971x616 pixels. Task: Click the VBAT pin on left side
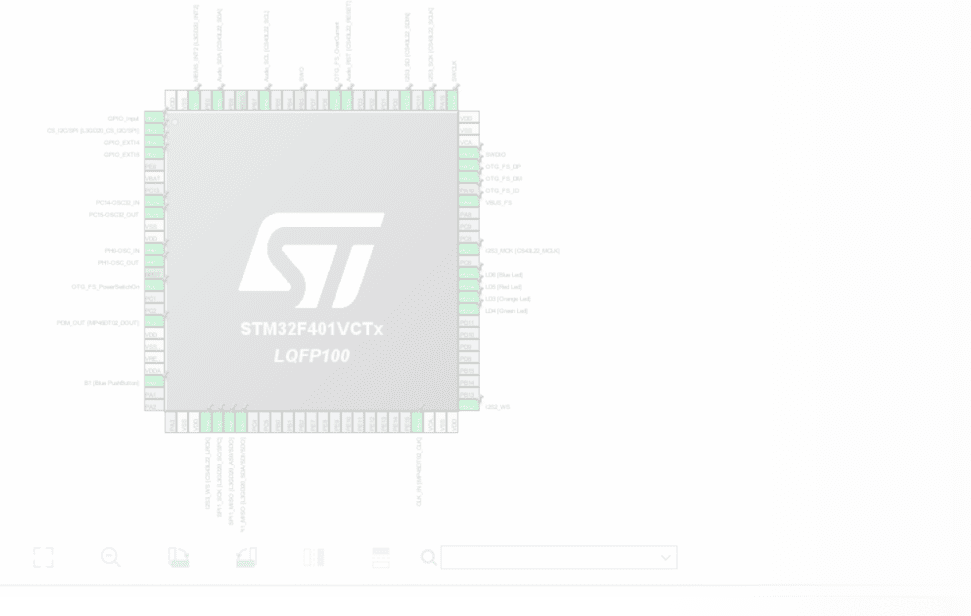click(x=153, y=178)
